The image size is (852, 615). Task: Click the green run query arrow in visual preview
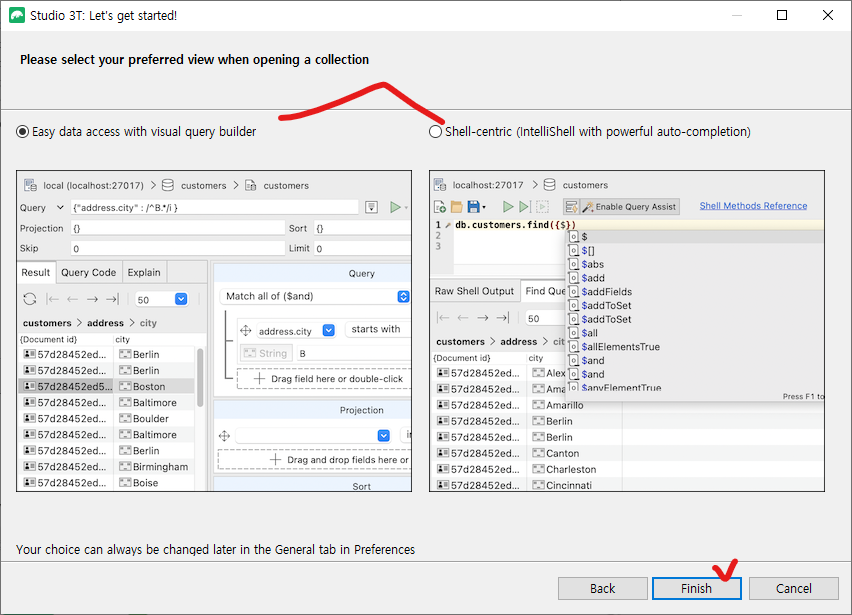[x=396, y=207]
